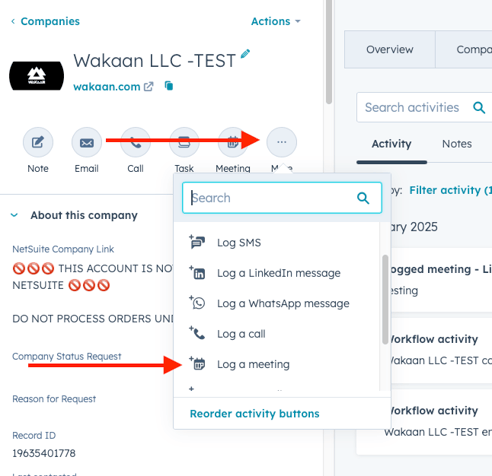Click the Note activity icon

click(x=38, y=142)
